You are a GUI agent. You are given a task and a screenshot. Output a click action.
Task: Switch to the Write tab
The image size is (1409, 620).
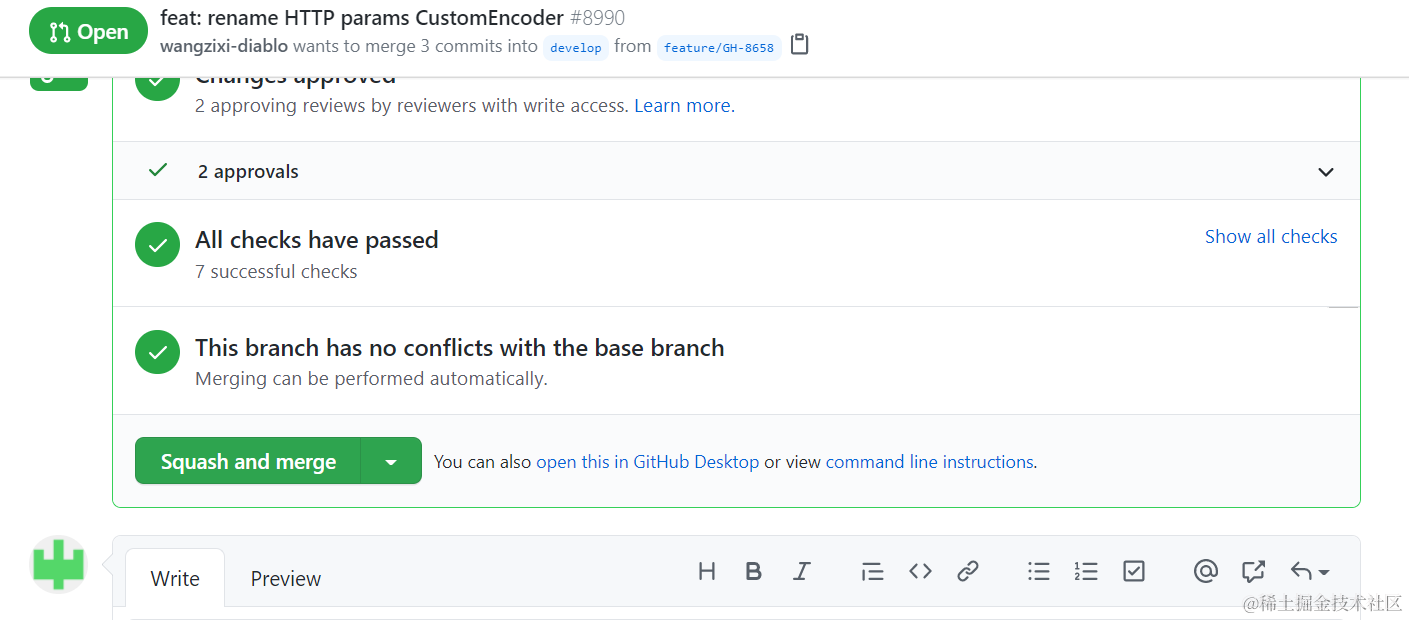click(175, 578)
